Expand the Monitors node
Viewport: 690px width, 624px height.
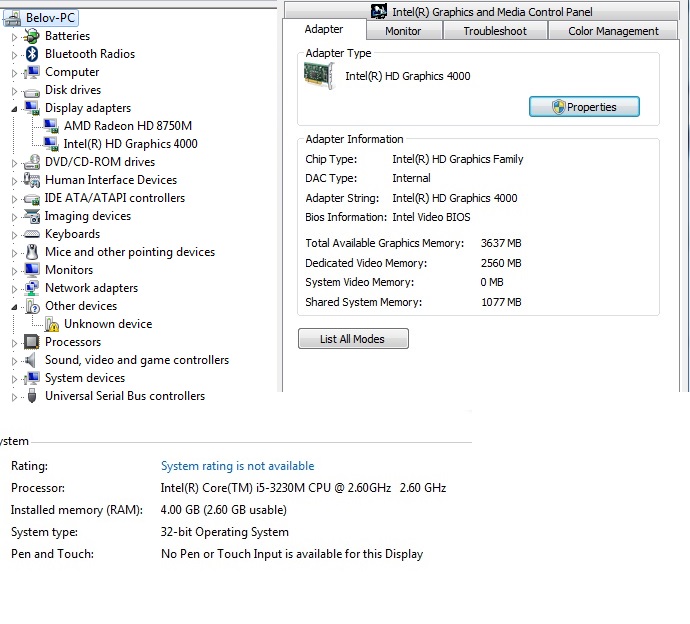click(14, 271)
